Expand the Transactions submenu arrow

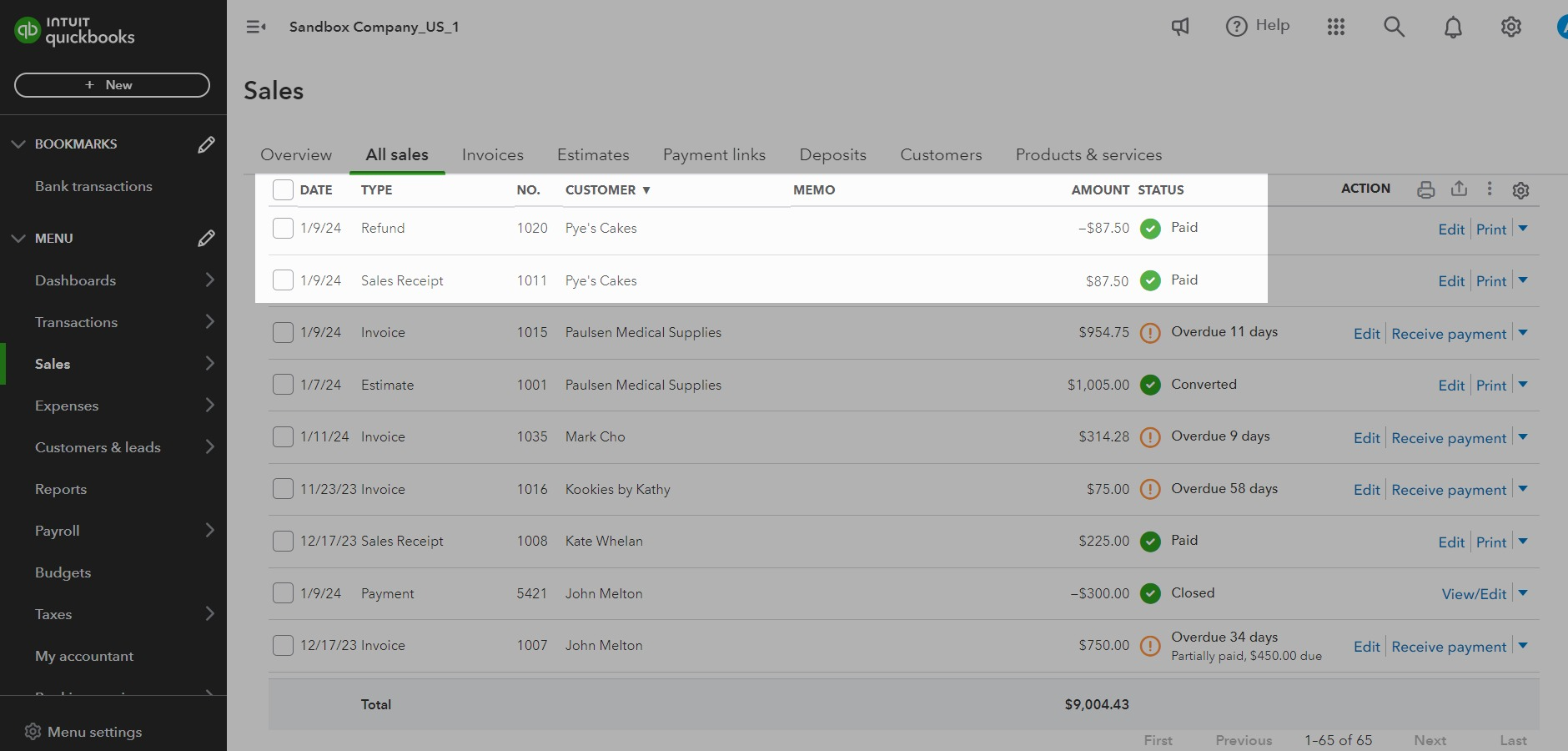tap(209, 322)
